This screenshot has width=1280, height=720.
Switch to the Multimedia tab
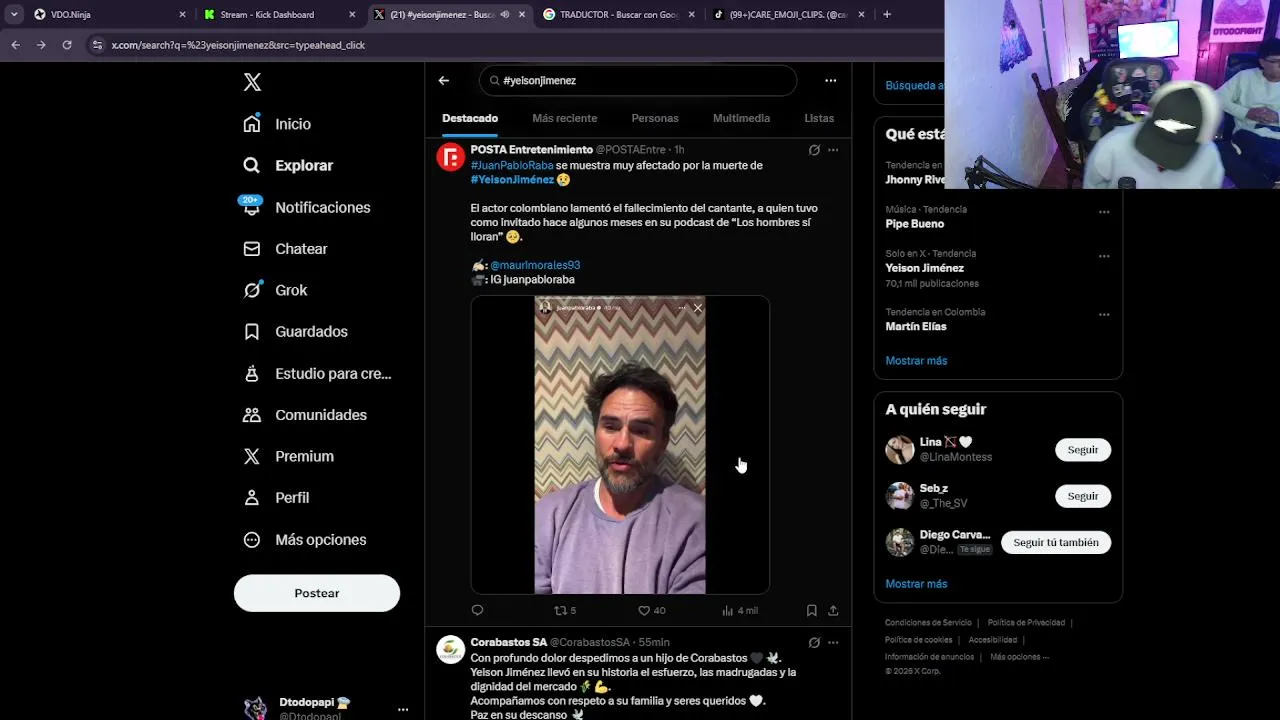[x=741, y=118]
